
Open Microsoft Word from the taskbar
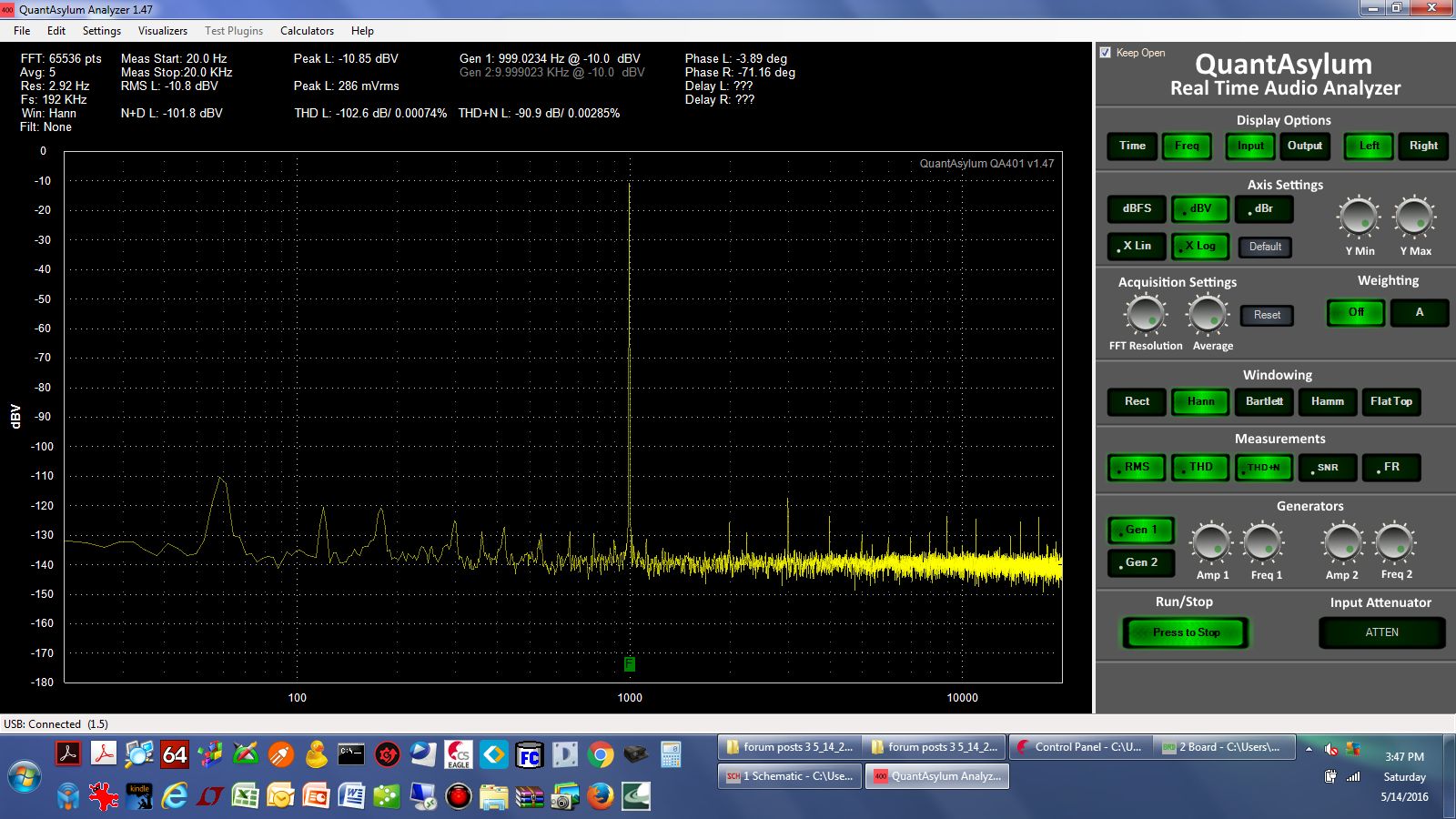click(351, 797)
